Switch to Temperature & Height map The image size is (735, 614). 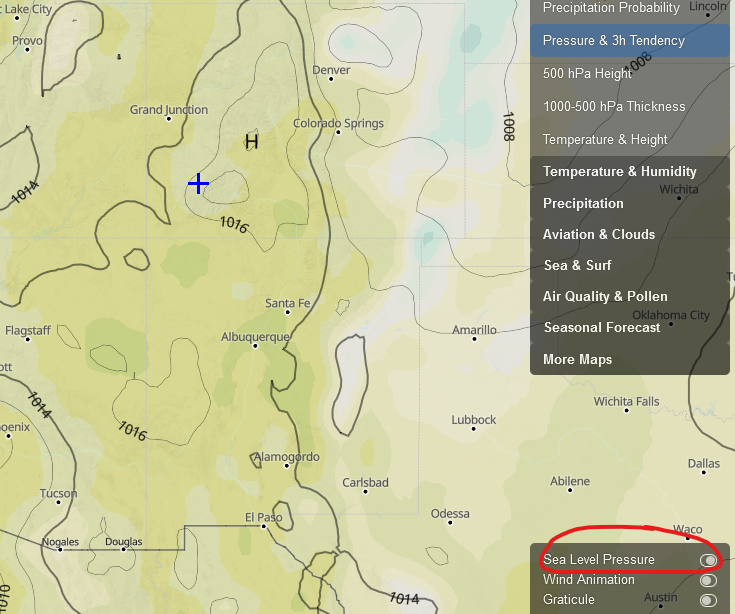(x=604, y=139)
